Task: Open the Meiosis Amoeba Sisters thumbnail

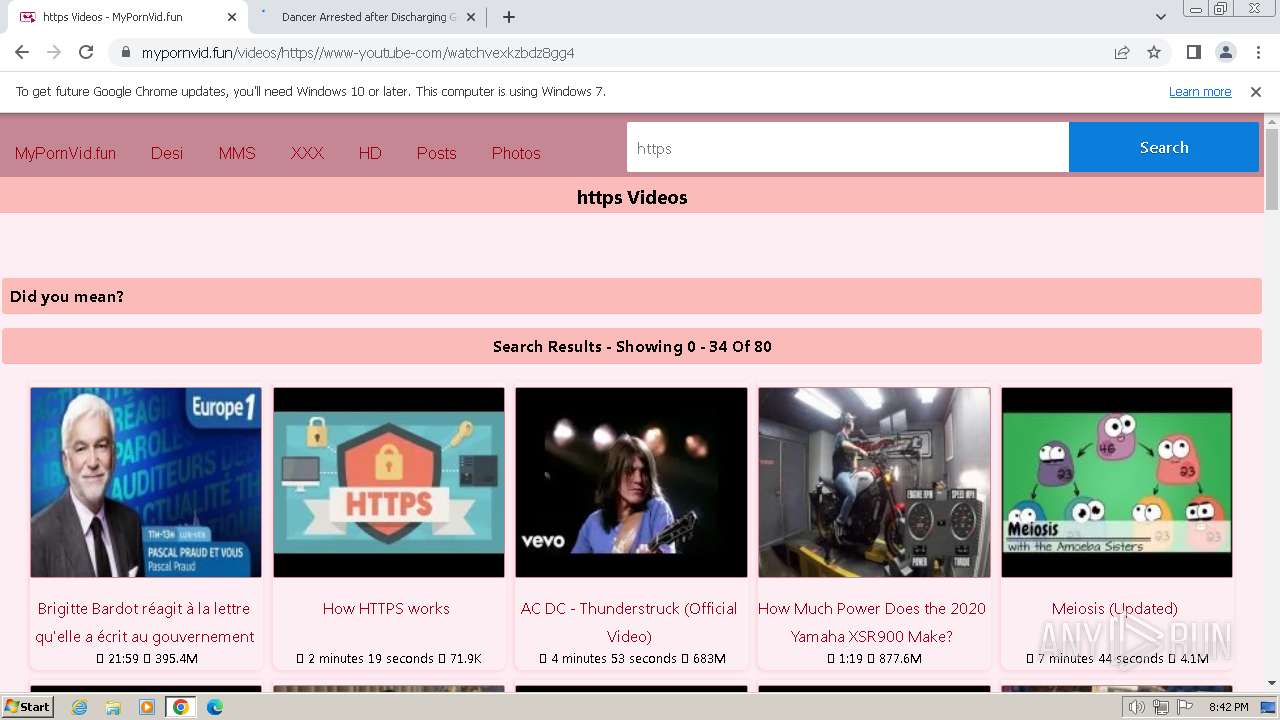Action: pos(1117,482)
